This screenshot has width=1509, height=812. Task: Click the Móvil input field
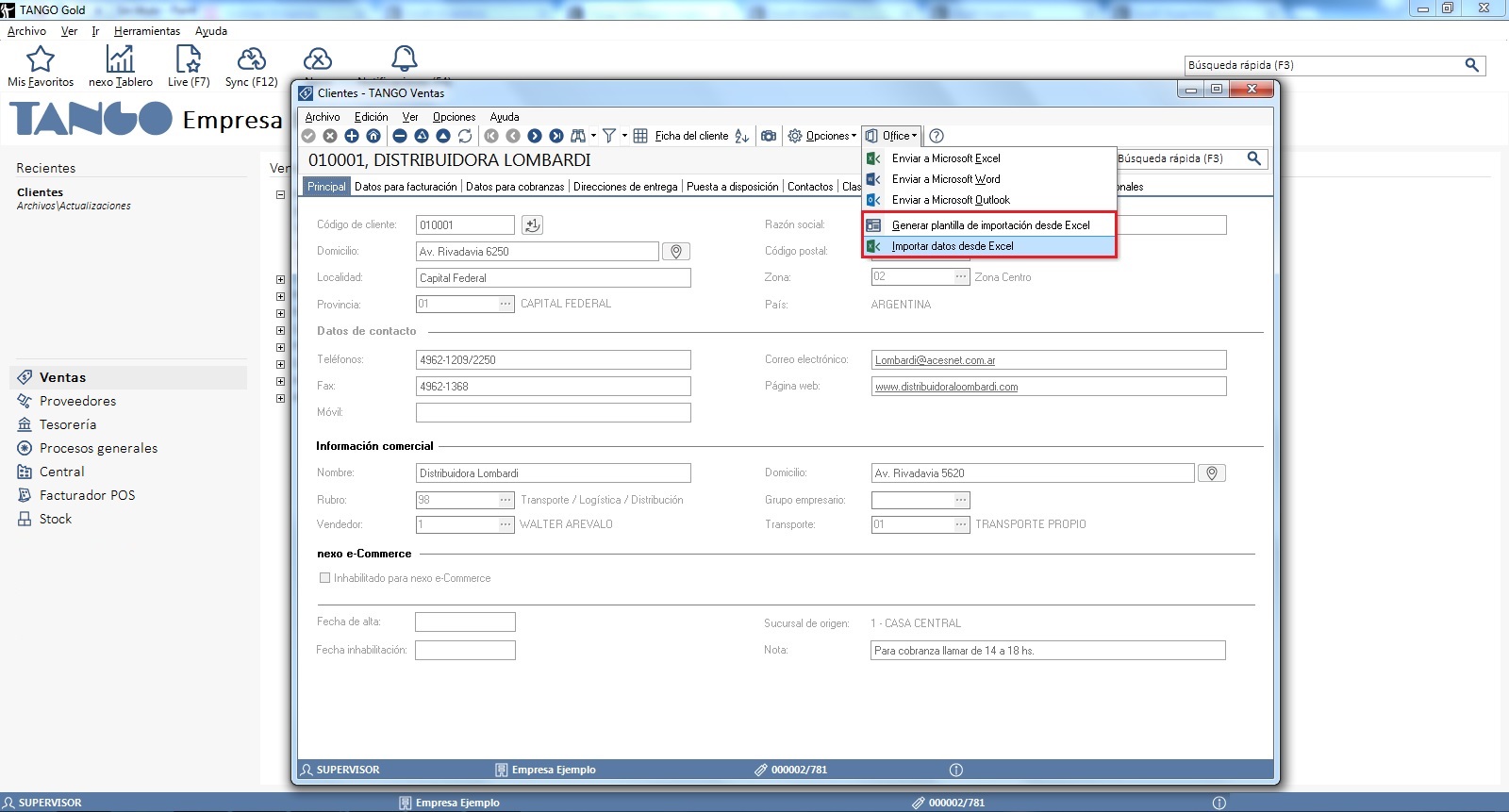coord(553,413)
